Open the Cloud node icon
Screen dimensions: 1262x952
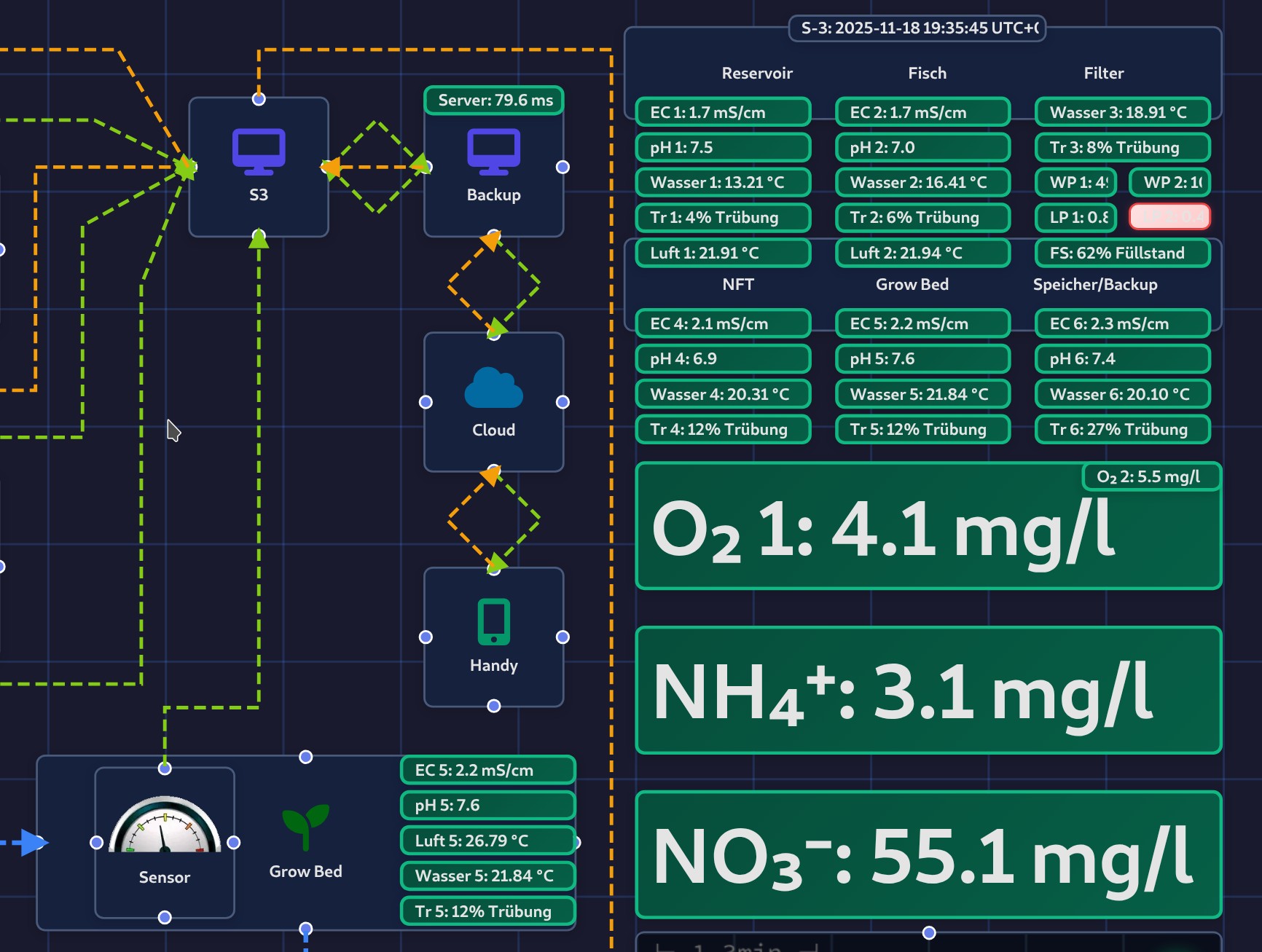coord(493,388)
